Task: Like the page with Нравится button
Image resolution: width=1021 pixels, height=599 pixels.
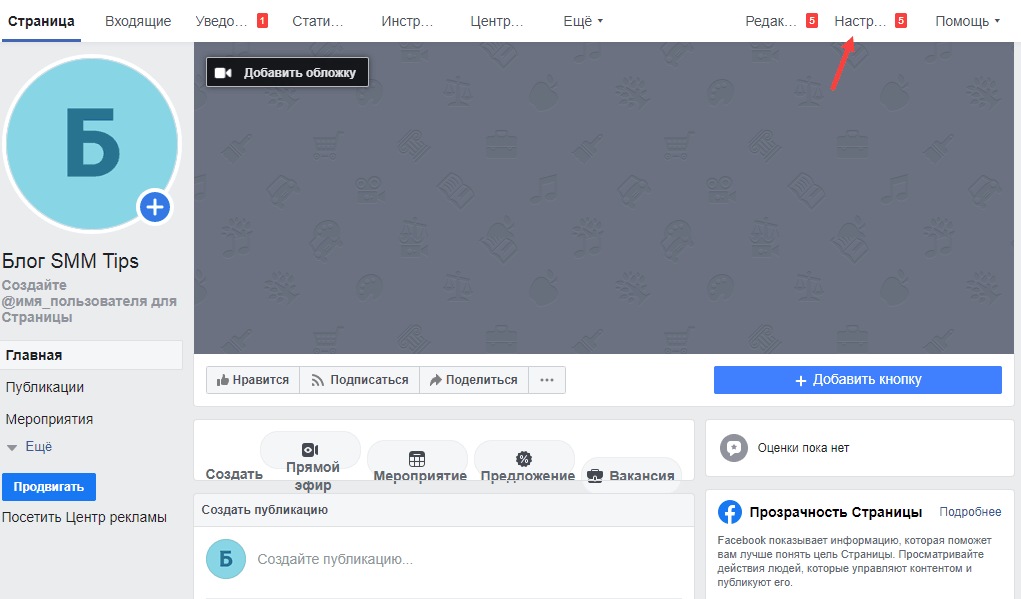Action: (x=253, y=380)
